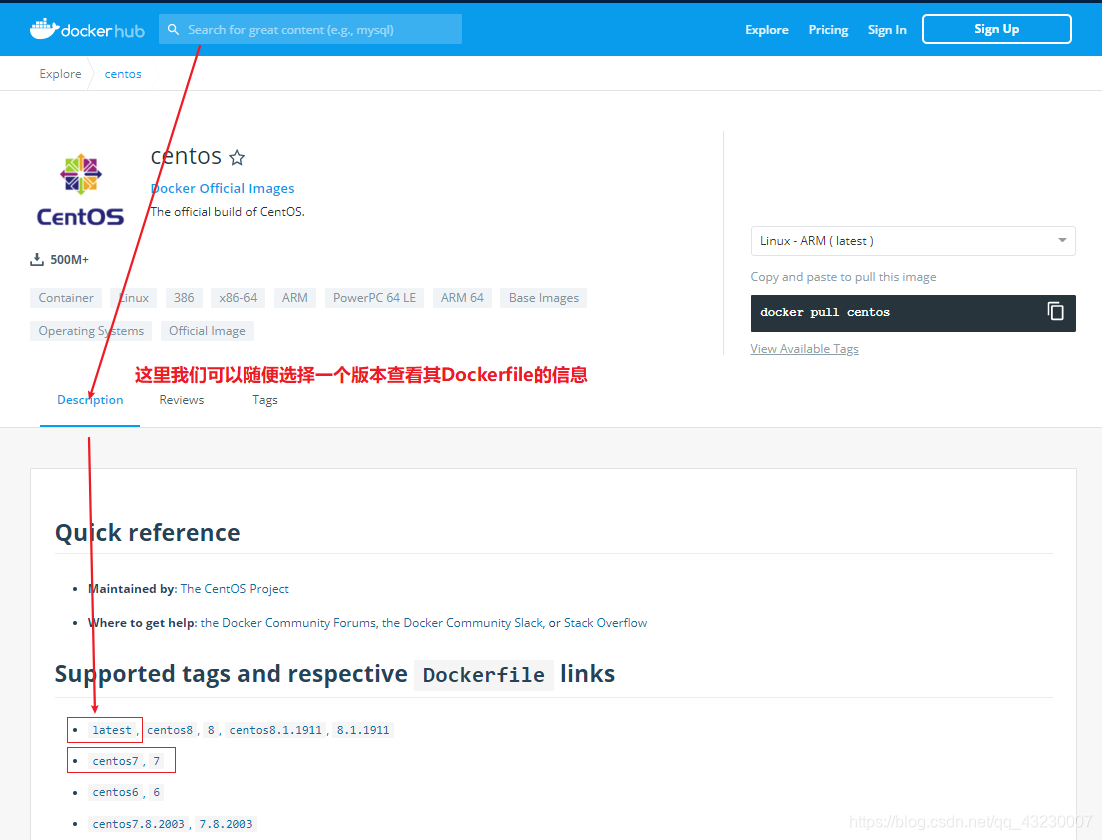Viewport: 1102px width, 840px height.
Task: Click the 500M+ downloads icon
Action: click(37, 259)
